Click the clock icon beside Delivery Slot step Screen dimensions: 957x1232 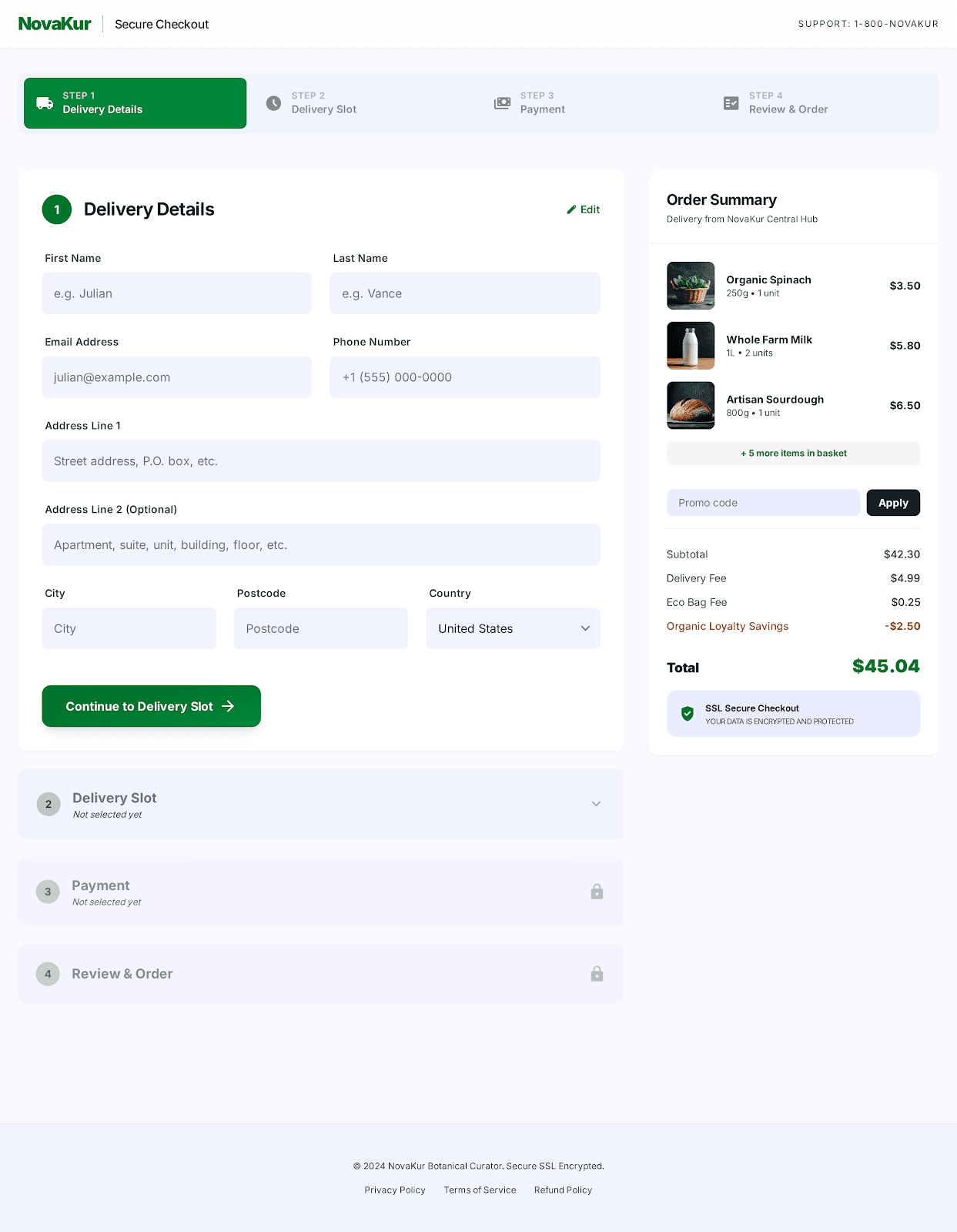273,103
